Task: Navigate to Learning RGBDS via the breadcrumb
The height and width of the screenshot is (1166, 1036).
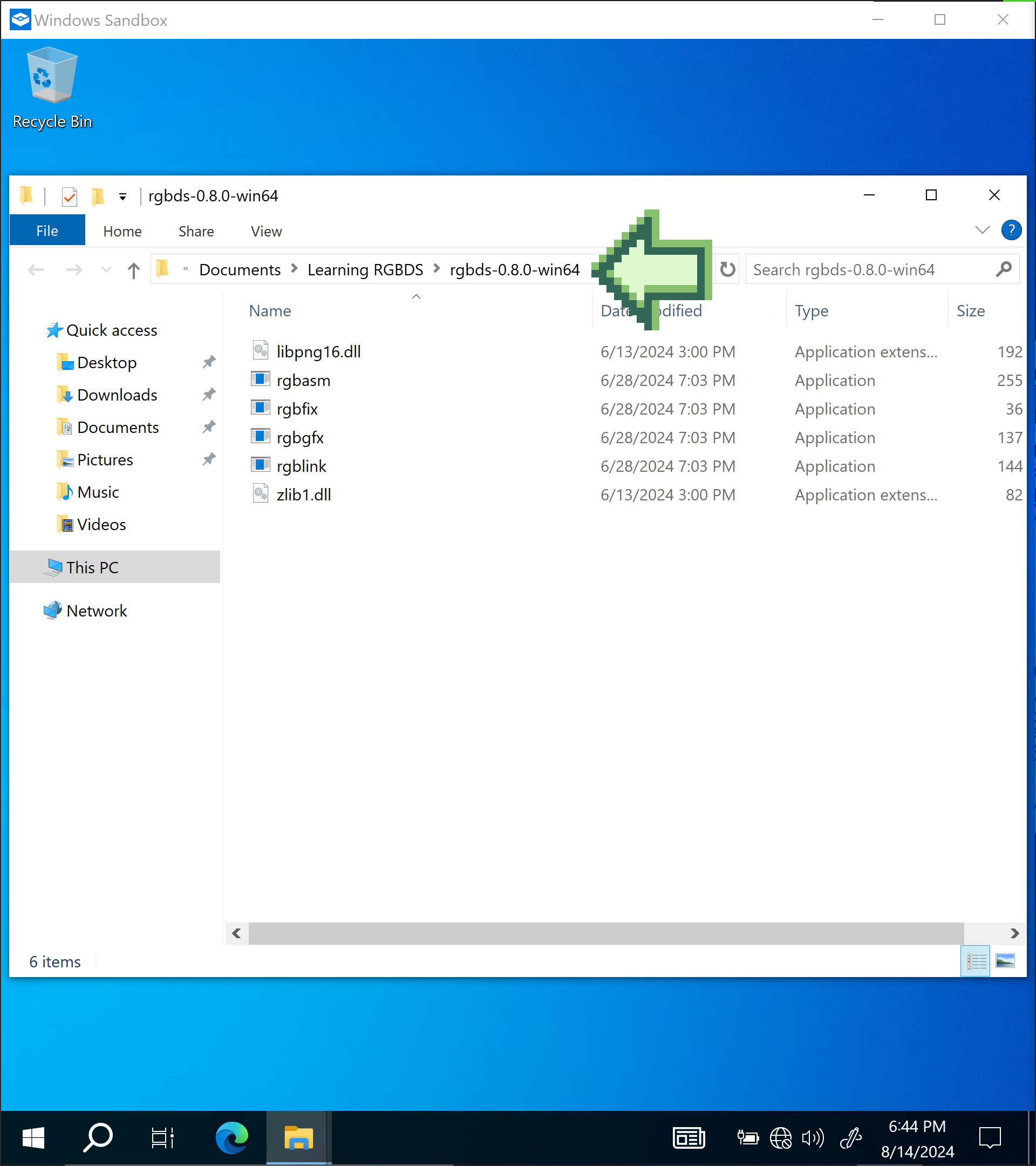Action: coord(365,269)
